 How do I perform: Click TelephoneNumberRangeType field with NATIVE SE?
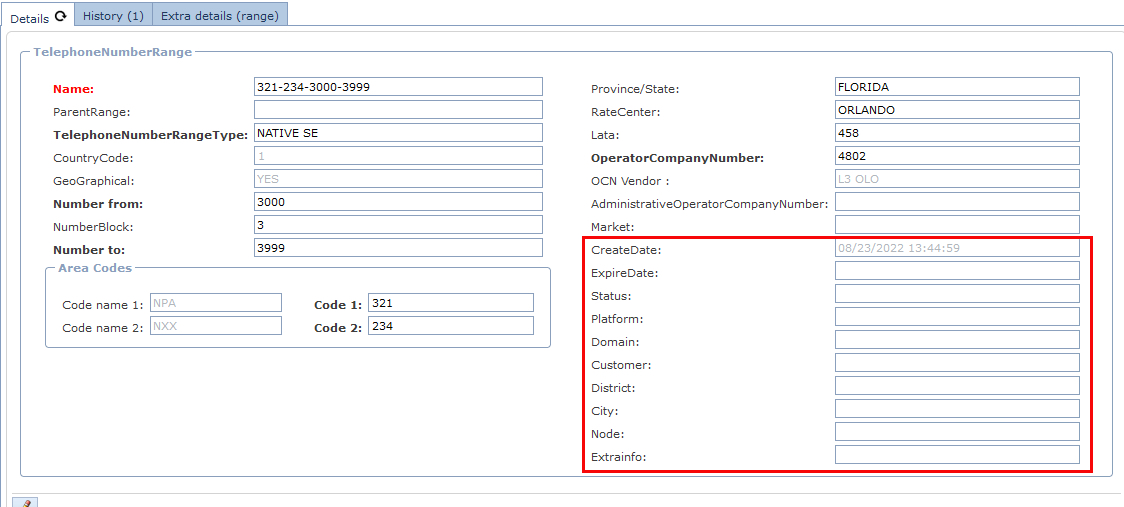tap(398, 133)
